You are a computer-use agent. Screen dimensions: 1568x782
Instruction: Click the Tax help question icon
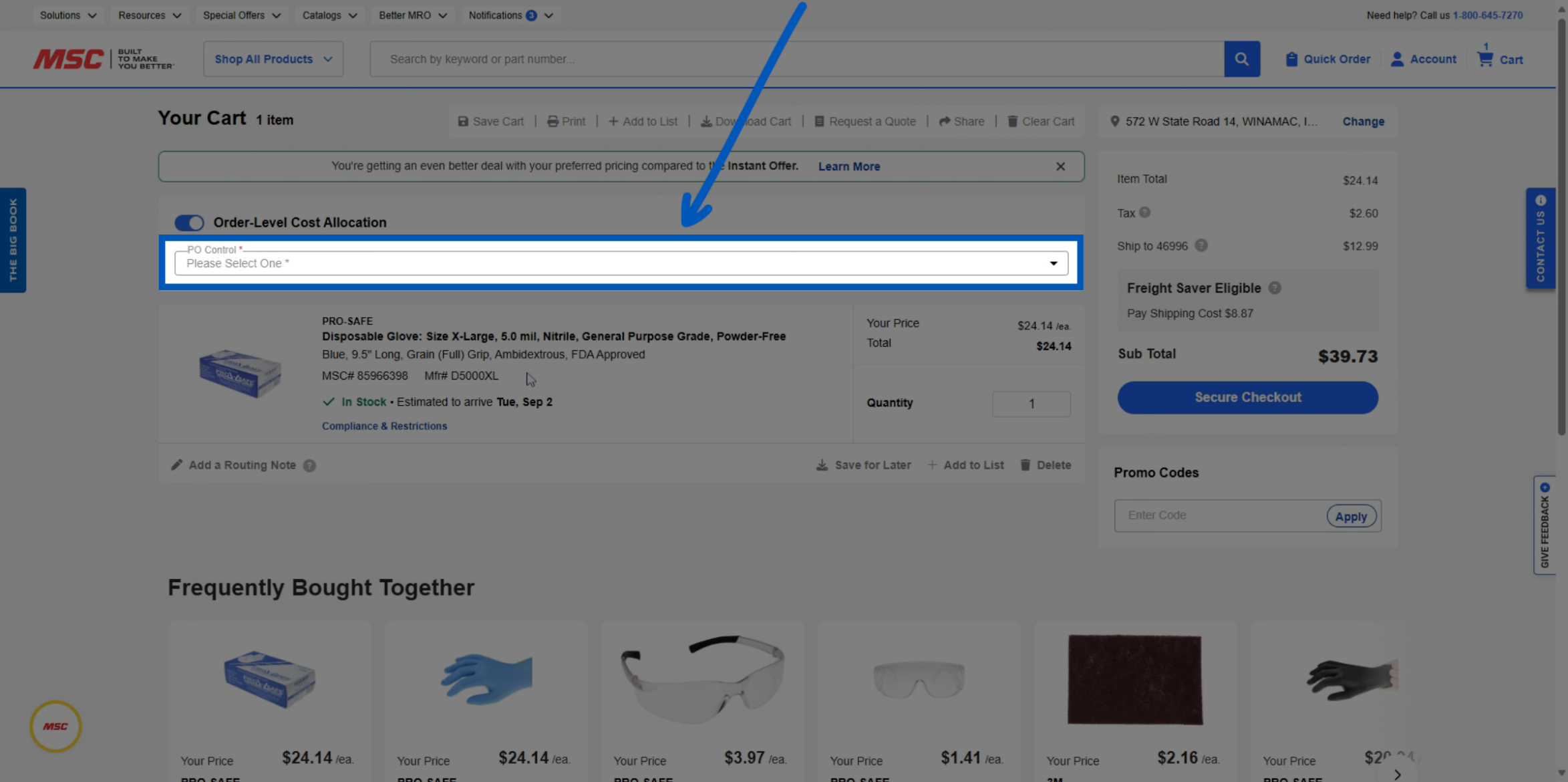(x=1144, y=213)
